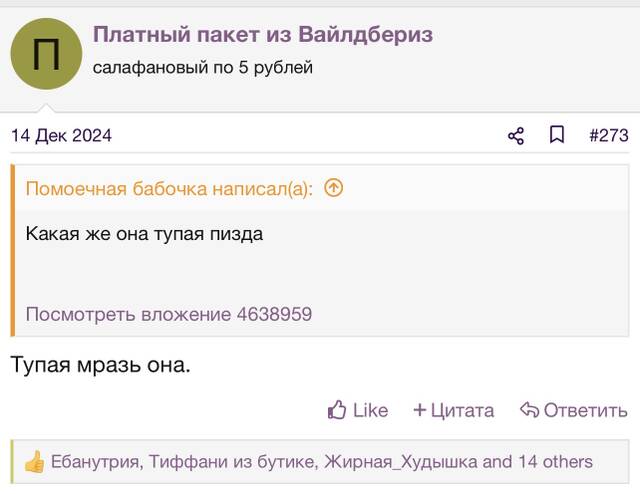Reply to the post with Ответить
Viewport: 640px width, 494px height.
pos(574,410)
